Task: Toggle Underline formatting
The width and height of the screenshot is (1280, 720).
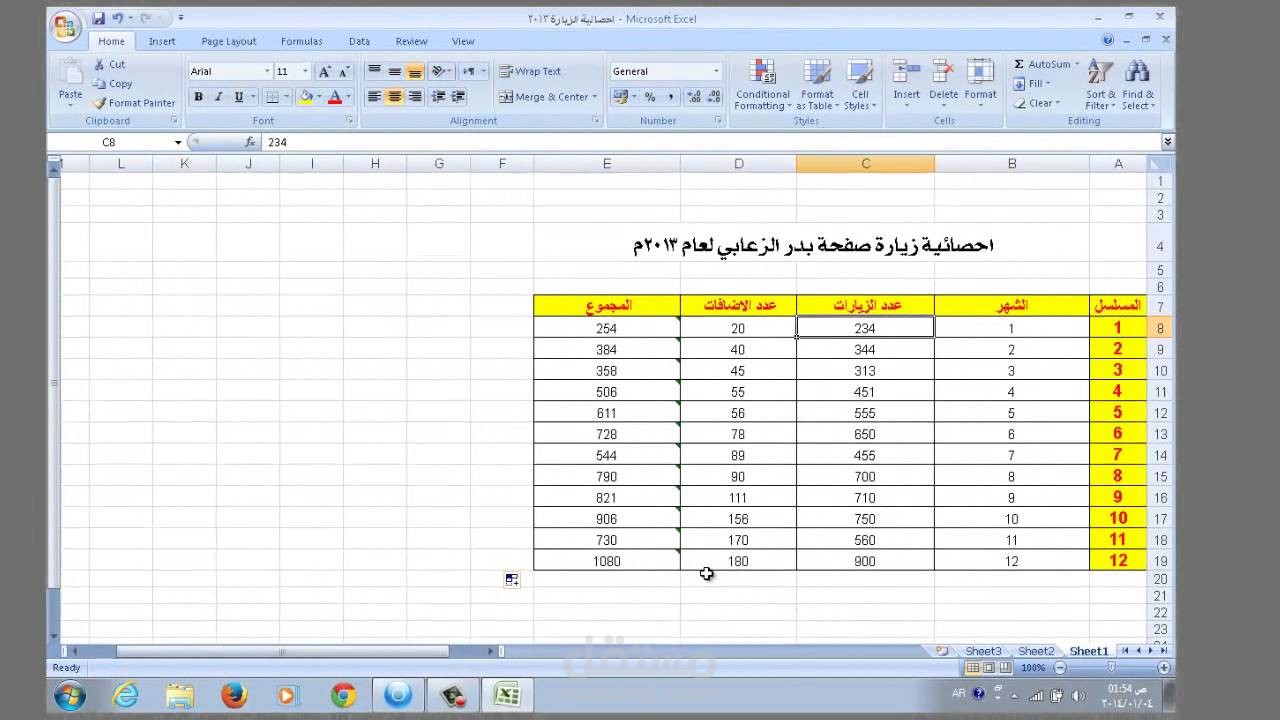Action: (x=238, y=97)
